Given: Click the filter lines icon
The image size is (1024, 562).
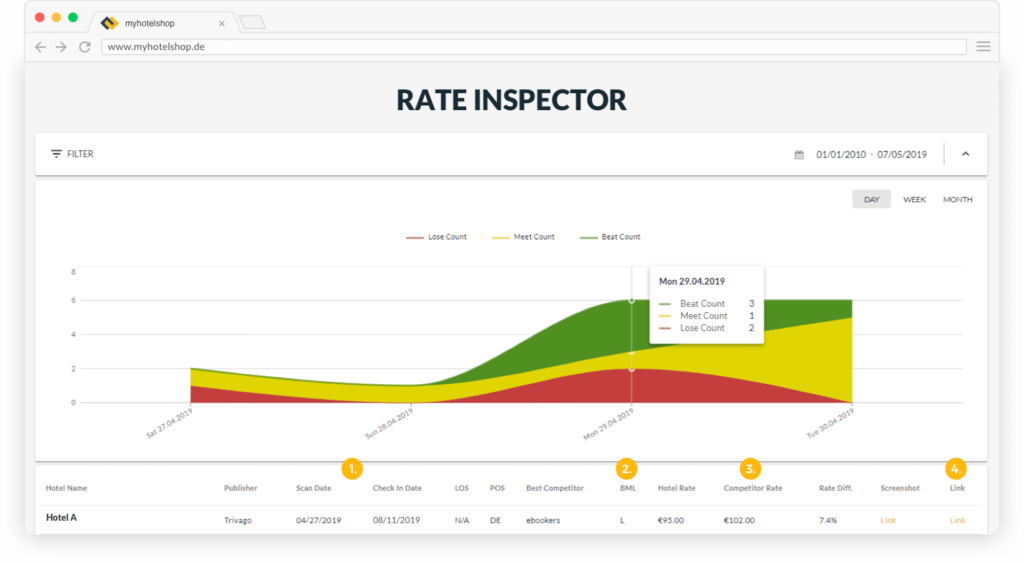Looking at the screenshot, I should (x=56, y=154).
